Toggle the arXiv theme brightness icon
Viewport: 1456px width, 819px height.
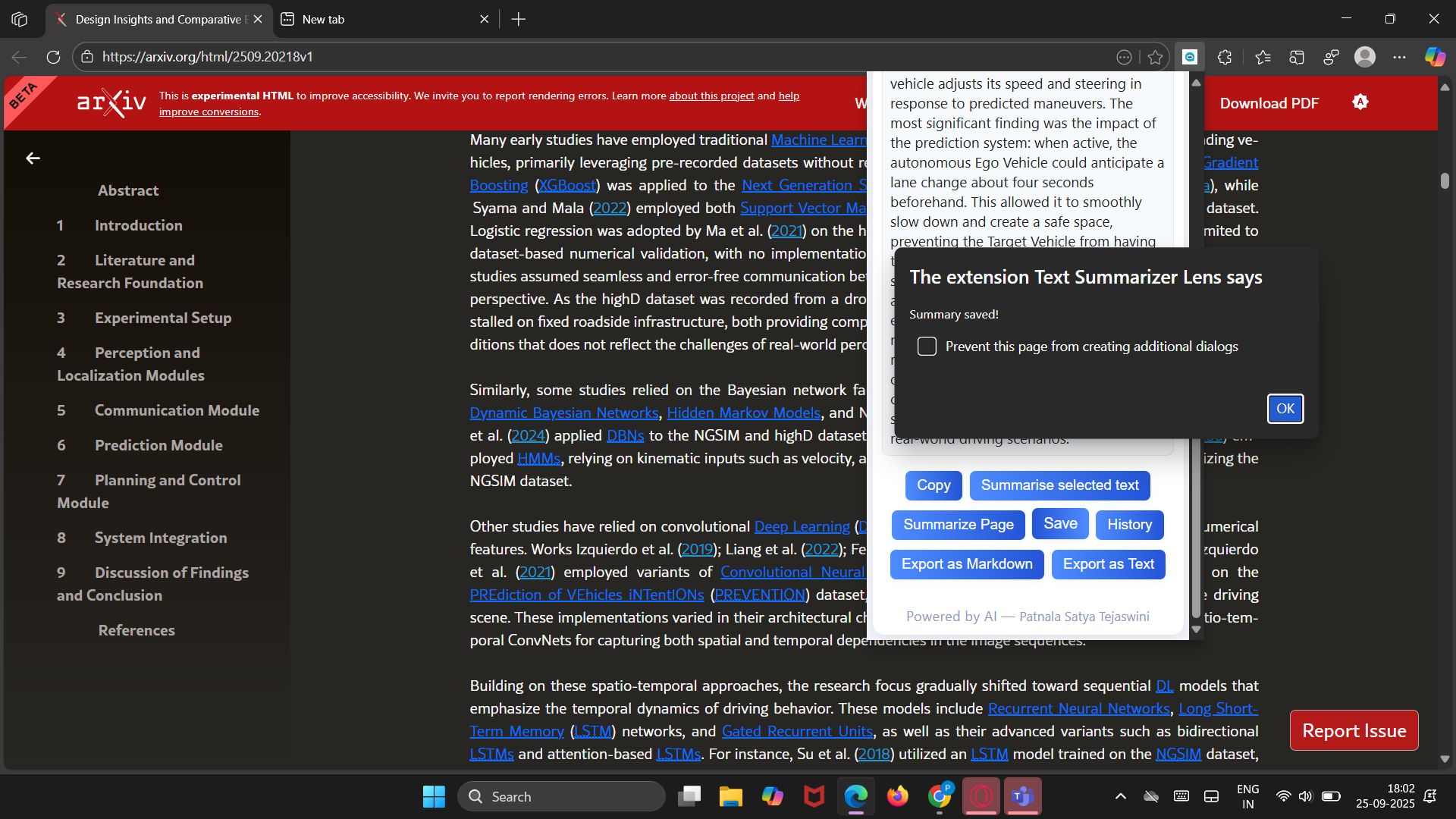(x=1360, y=102)
